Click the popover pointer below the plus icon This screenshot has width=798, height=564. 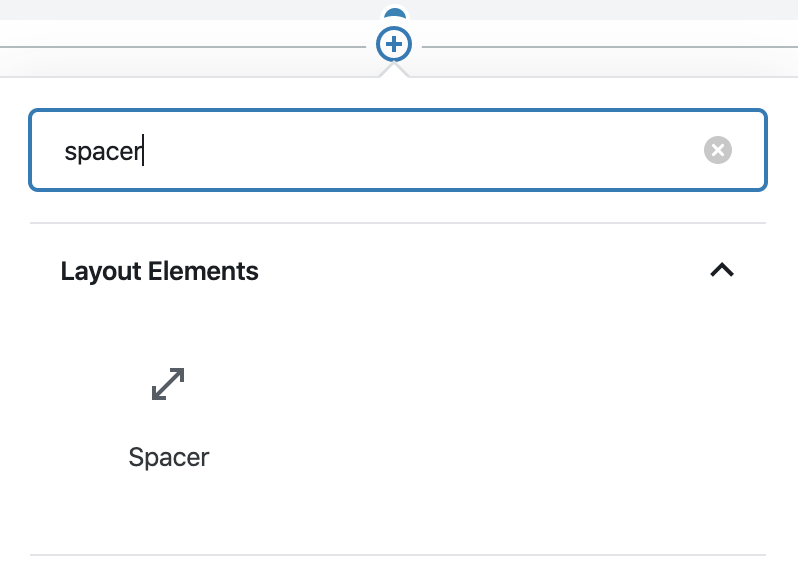[x=394, y=70]
